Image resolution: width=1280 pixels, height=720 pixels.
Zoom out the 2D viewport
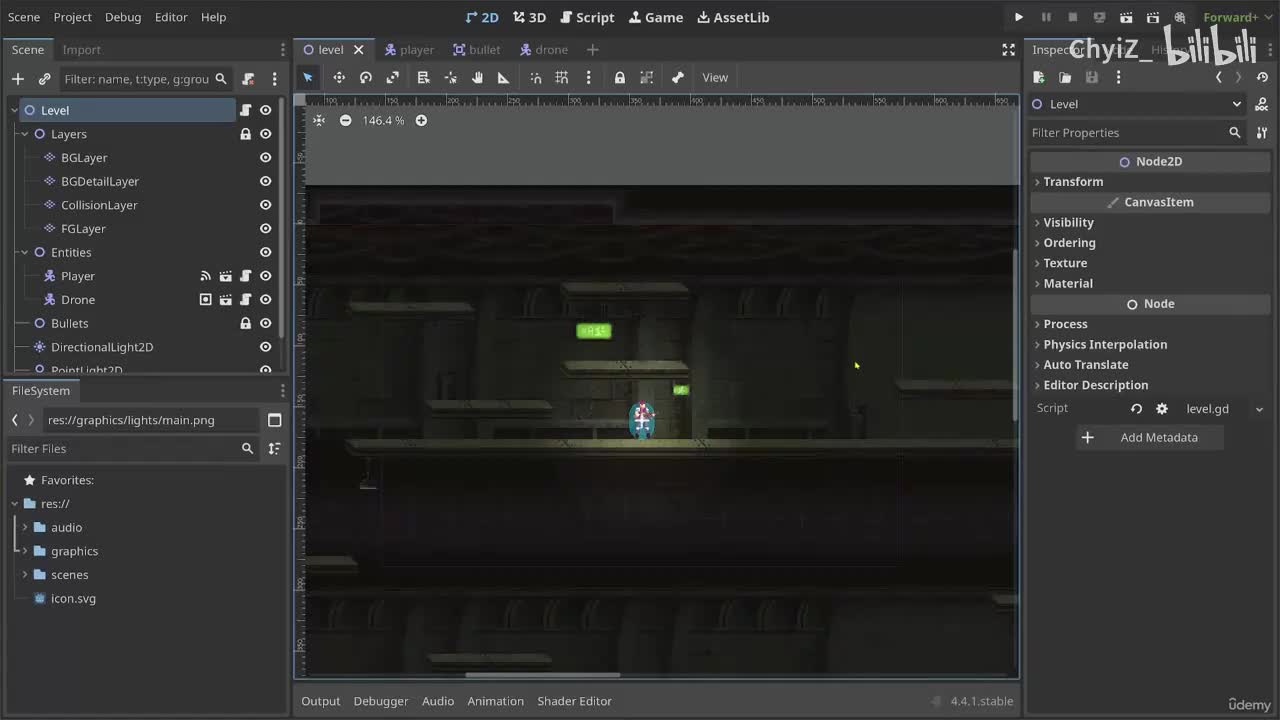[346, 120]
